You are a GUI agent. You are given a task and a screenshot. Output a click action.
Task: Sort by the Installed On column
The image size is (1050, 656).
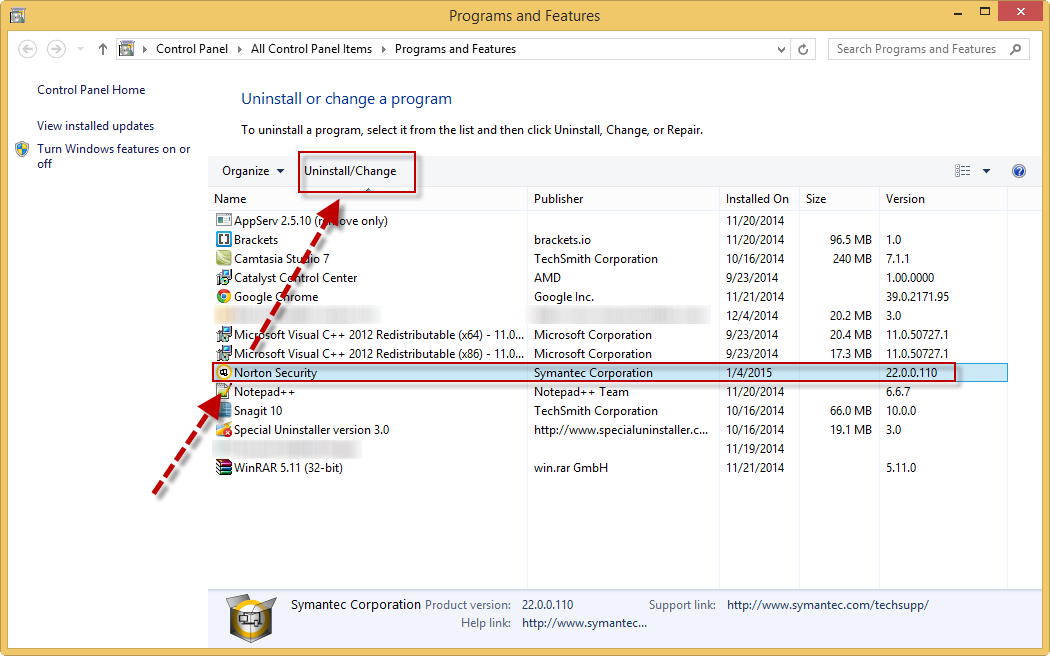pos(757,199)
